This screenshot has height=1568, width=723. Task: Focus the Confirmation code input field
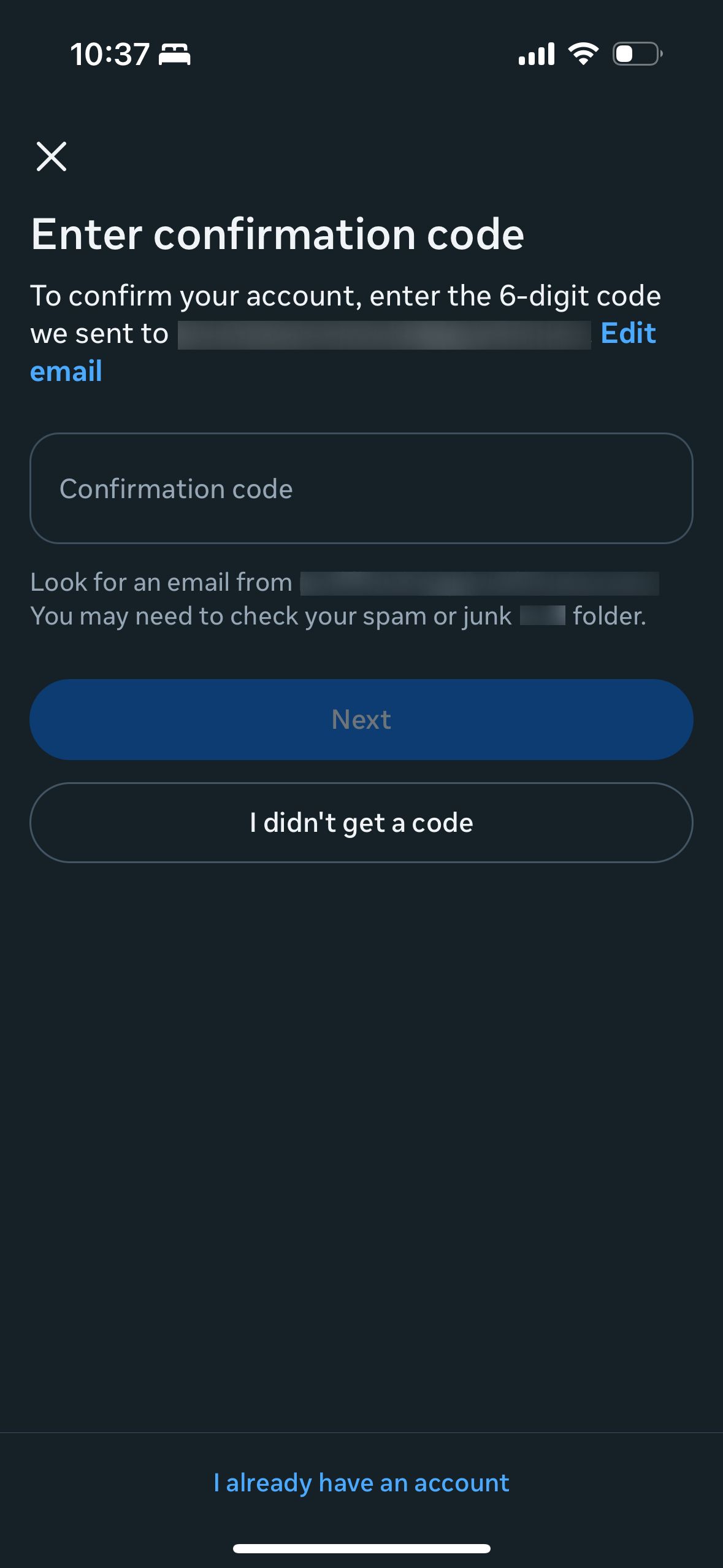(361, 488)
